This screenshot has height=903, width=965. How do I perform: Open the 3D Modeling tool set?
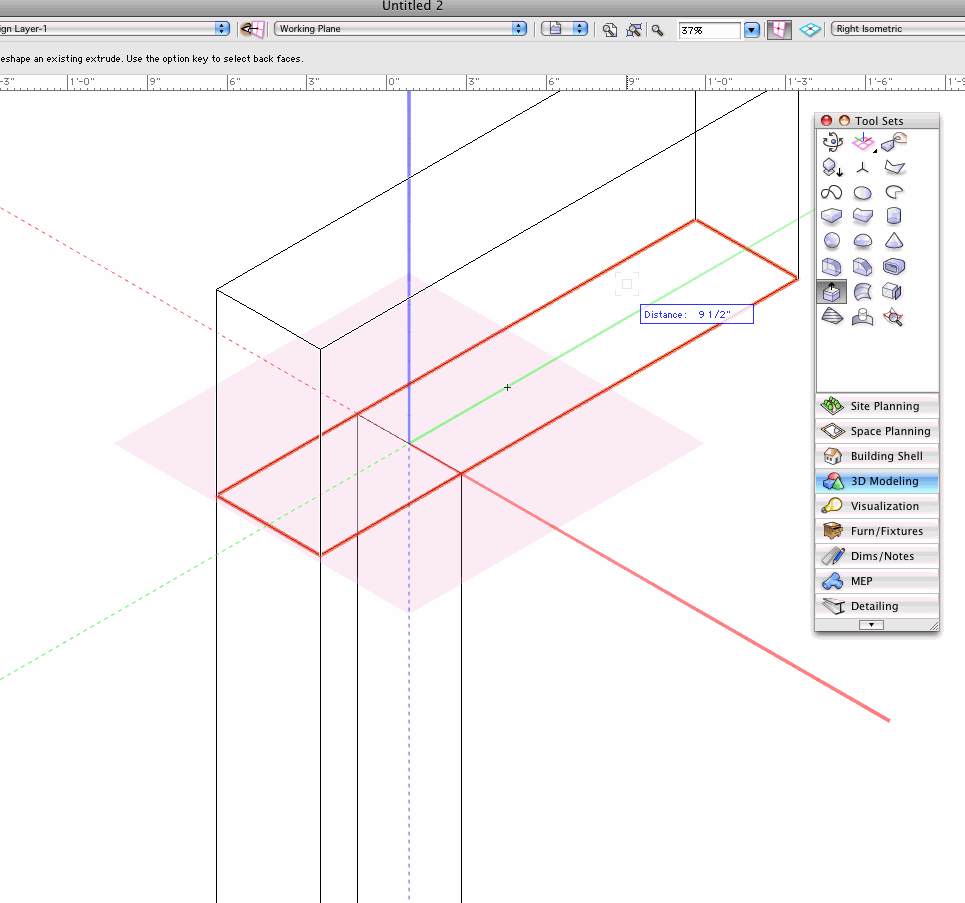[877, 481]
